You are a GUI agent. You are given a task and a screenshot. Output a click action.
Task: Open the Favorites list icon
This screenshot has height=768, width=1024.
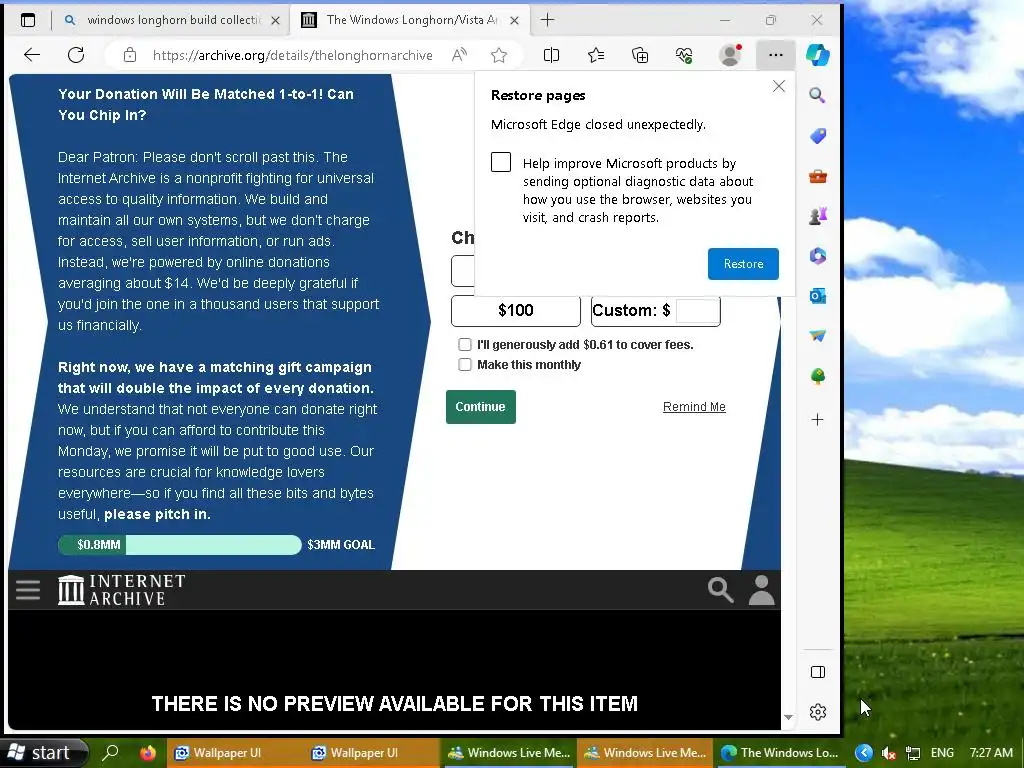[x=596, y=56]
